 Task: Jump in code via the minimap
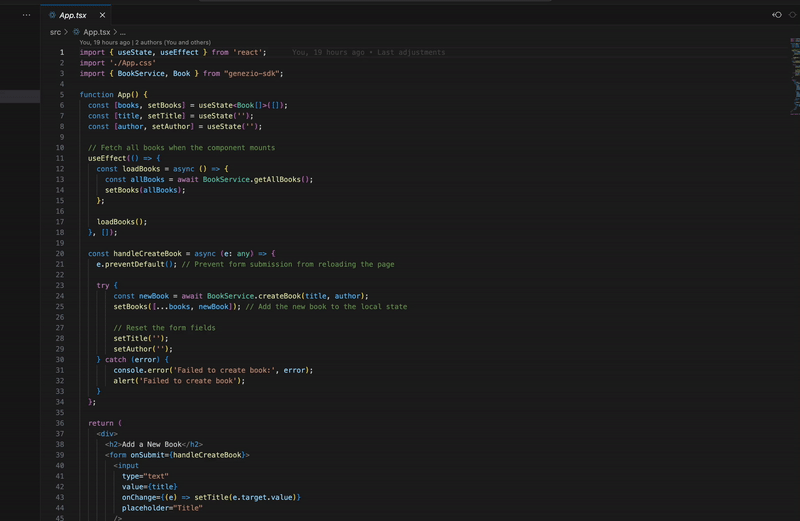(795, 77)
